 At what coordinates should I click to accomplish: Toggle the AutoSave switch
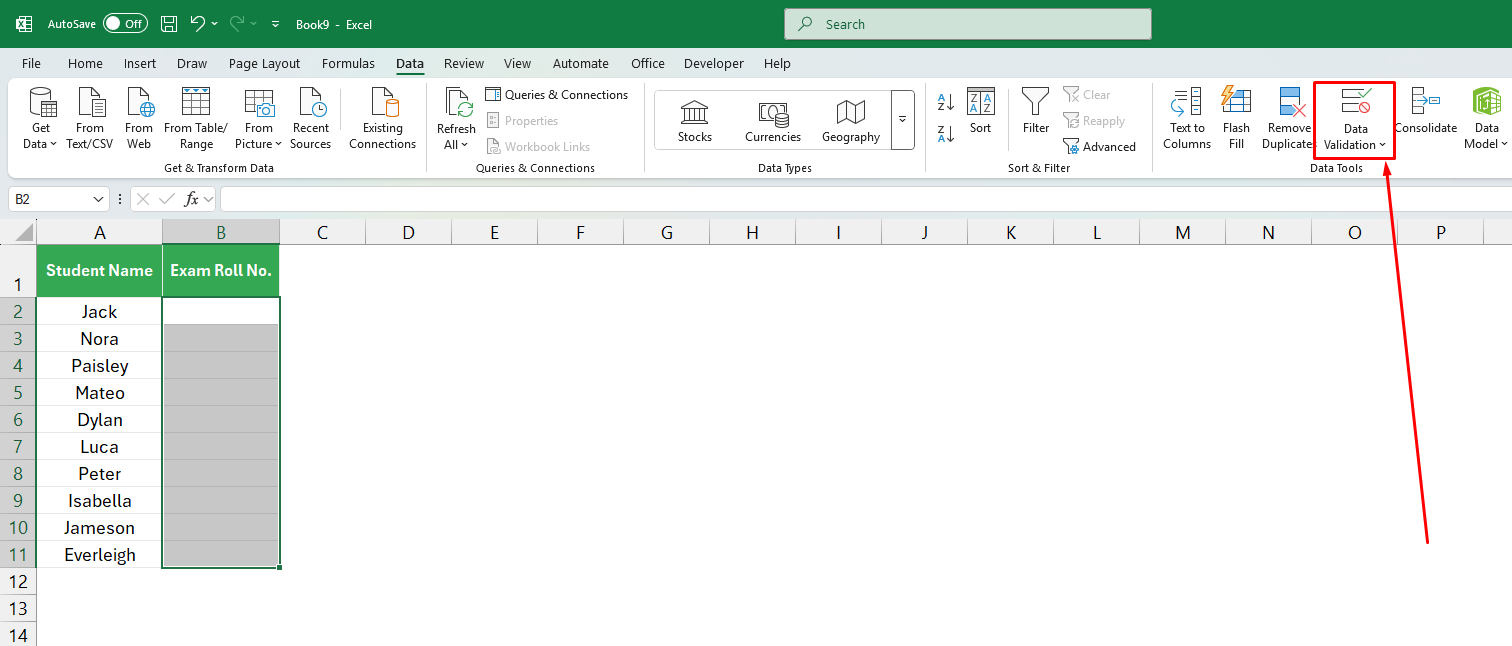[125, 24]
